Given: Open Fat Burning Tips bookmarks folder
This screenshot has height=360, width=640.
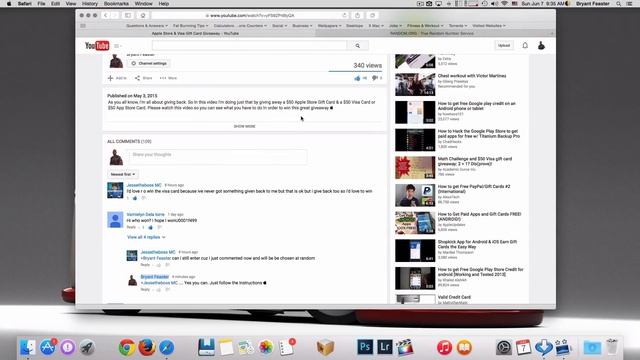Looking at the screenshot, I should point(190,26).
